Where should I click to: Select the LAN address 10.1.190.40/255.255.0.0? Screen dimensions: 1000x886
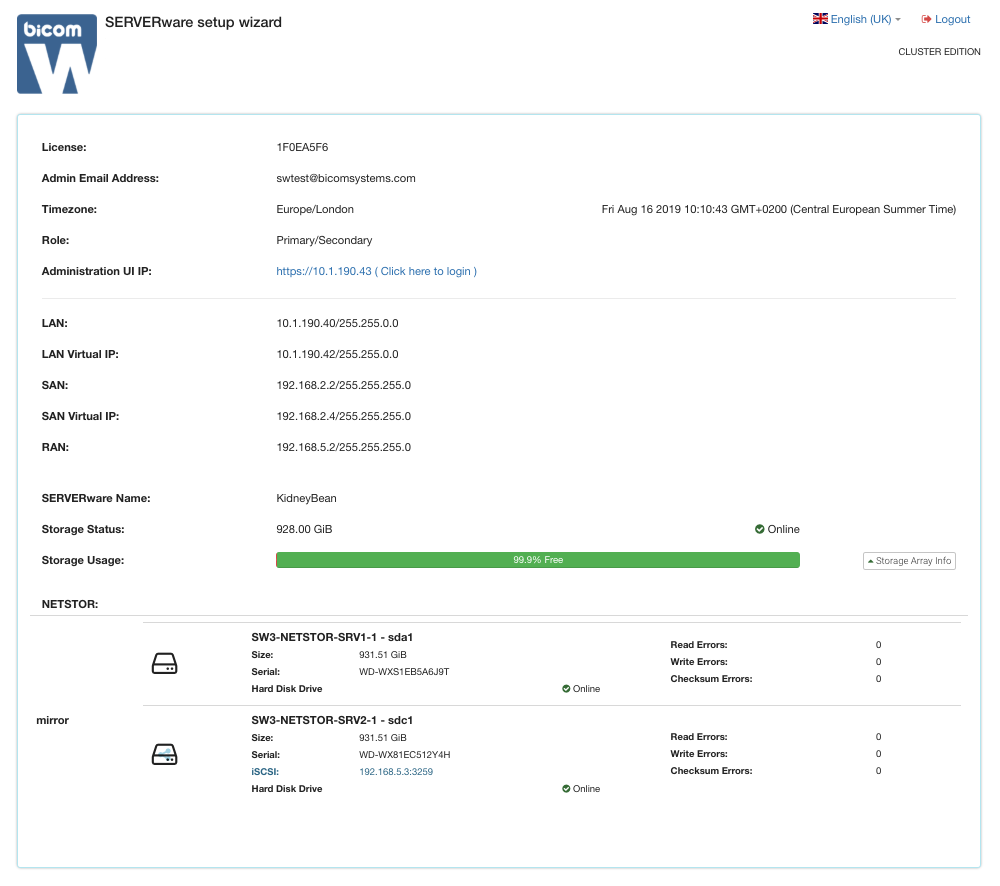[337, 323]
